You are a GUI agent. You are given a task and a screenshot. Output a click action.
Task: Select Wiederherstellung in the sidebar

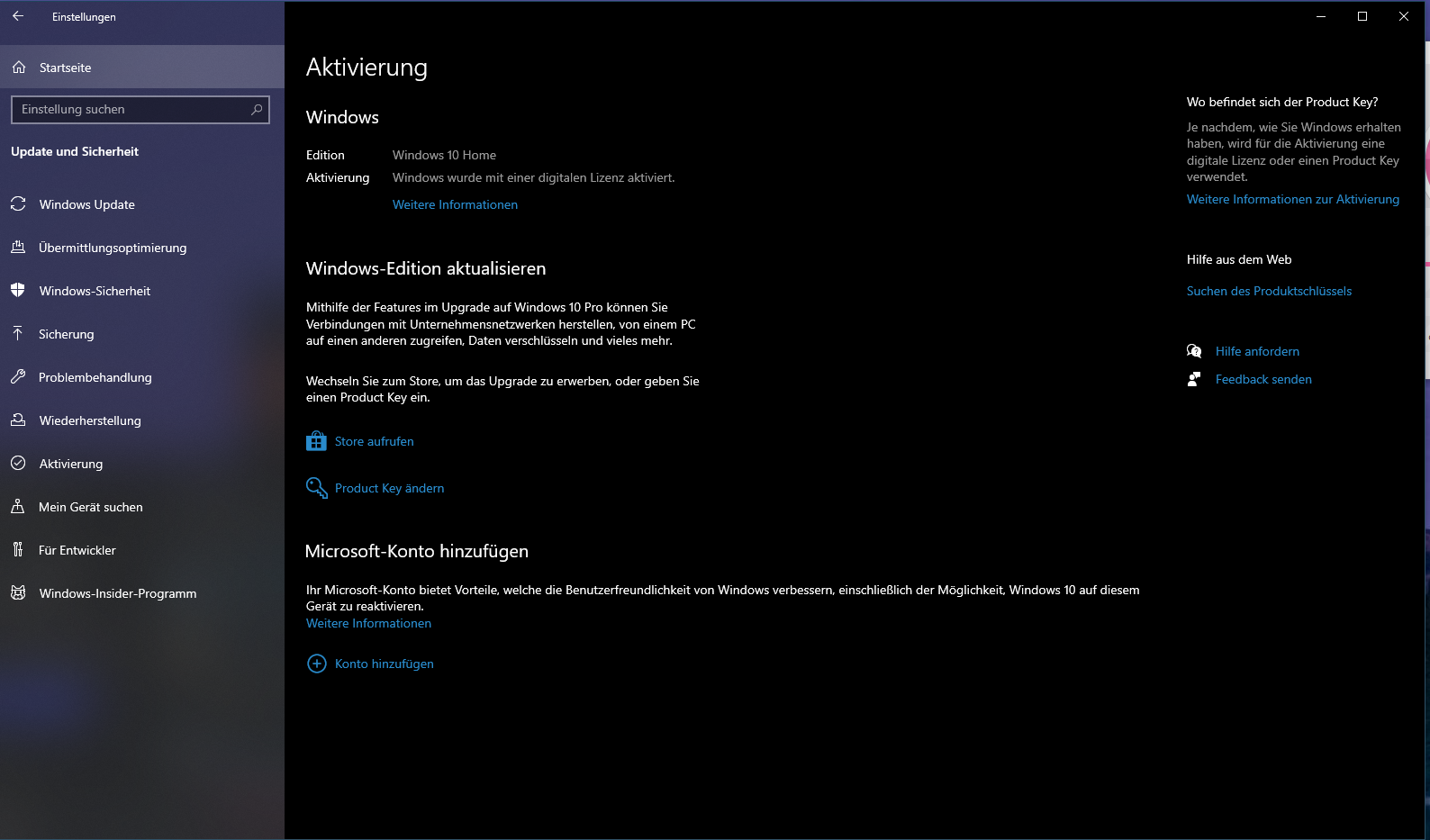(142, 420)
